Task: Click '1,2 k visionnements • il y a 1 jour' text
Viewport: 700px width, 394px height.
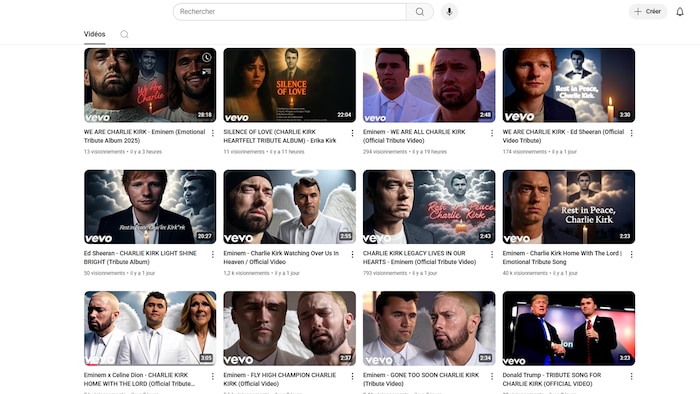Action: click(x=262, y=273)
